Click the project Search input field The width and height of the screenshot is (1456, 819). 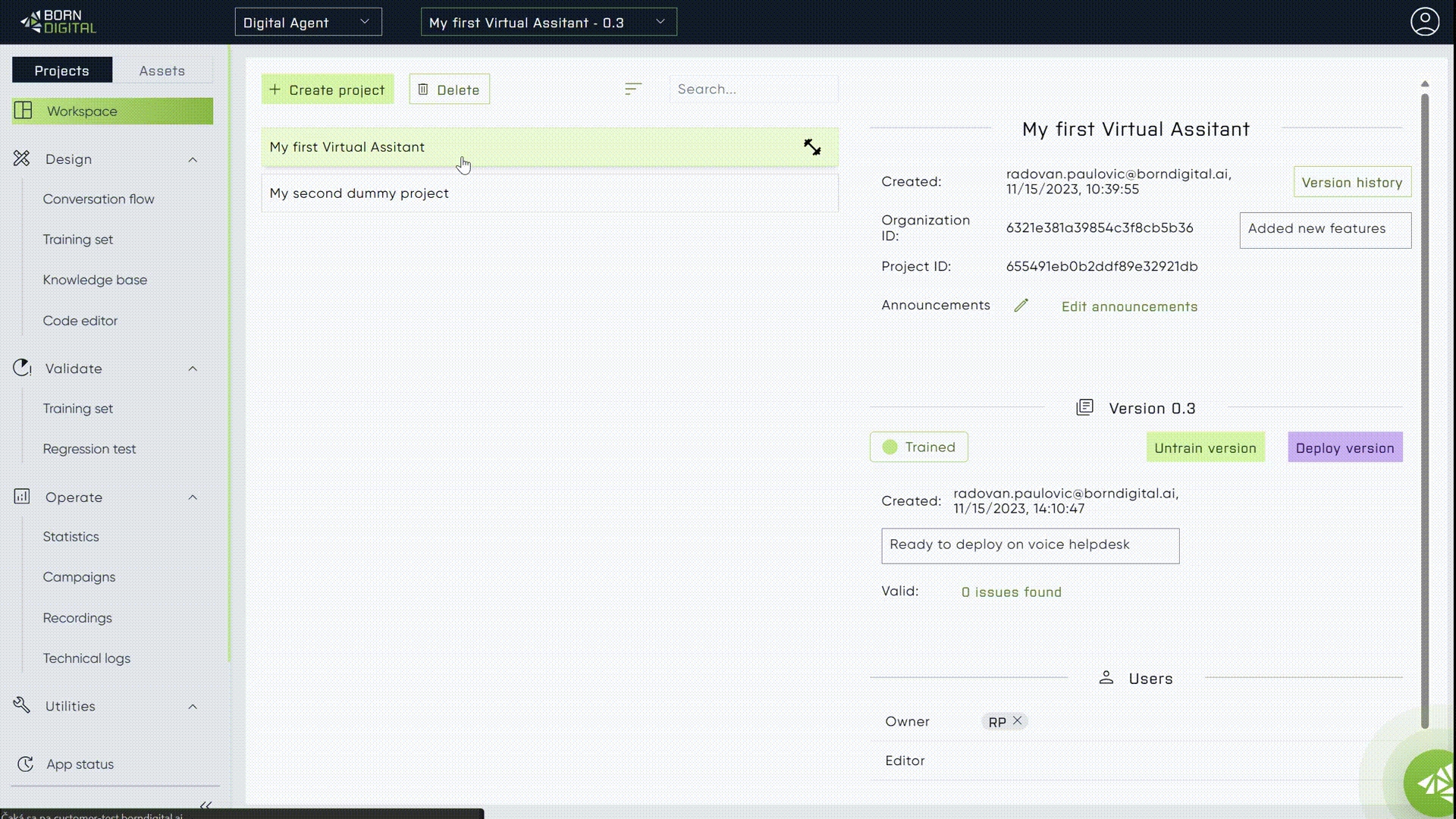[752, 89]
